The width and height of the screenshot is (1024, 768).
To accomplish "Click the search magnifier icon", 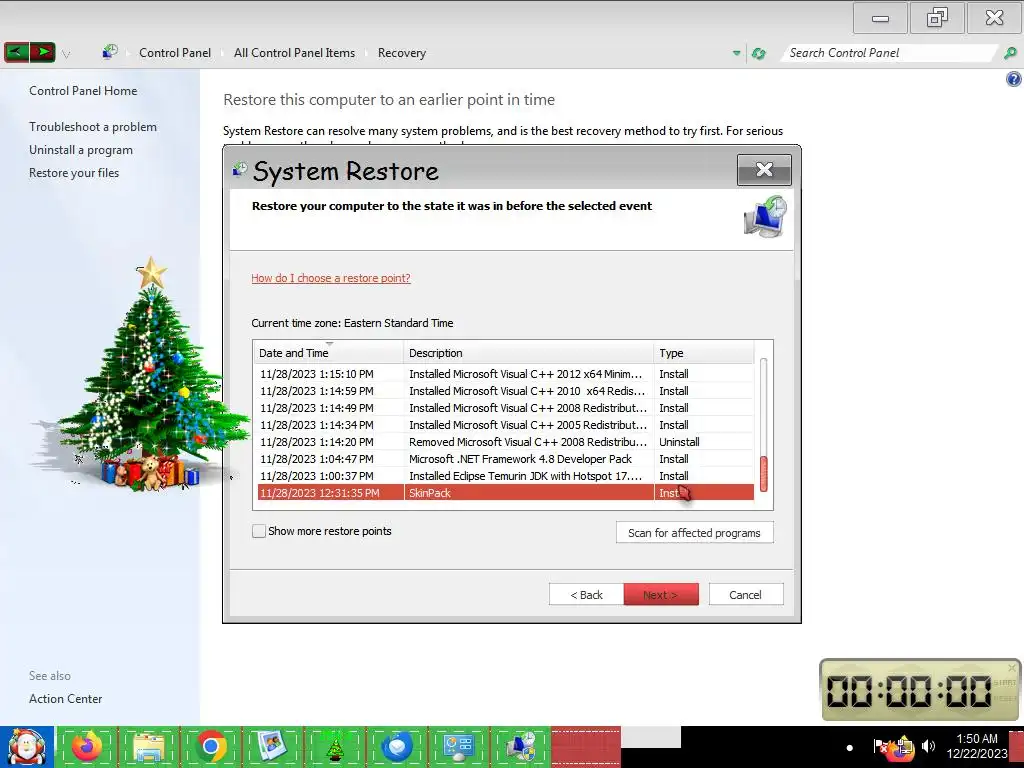I will (1010, 53).
